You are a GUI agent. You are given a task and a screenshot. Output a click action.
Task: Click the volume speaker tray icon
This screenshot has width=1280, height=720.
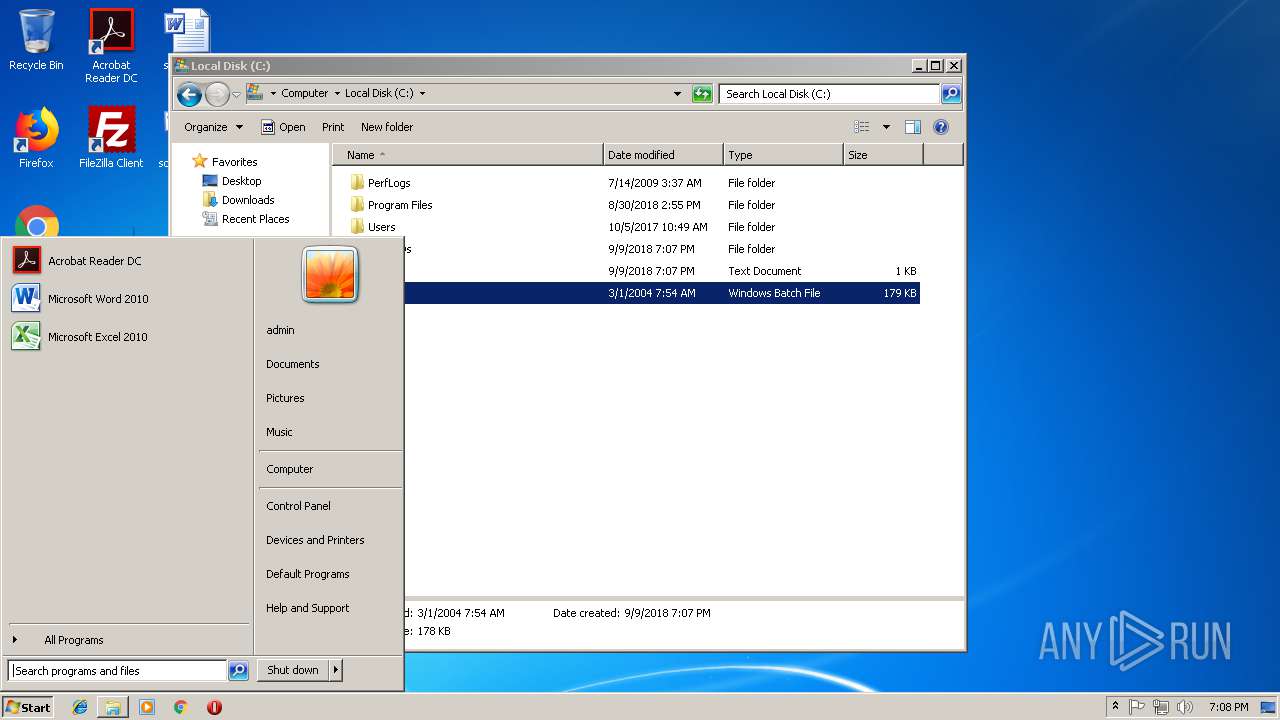1184,707
